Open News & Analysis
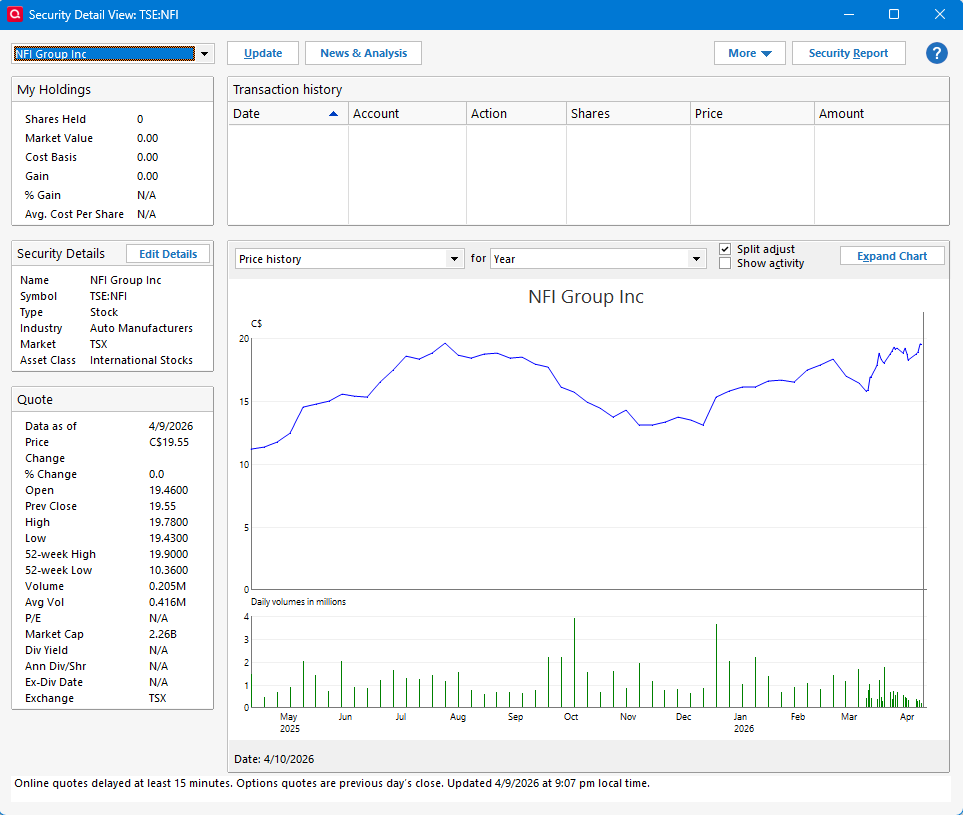Viewport: 963px width, 815px height. (x=364, y=53)
